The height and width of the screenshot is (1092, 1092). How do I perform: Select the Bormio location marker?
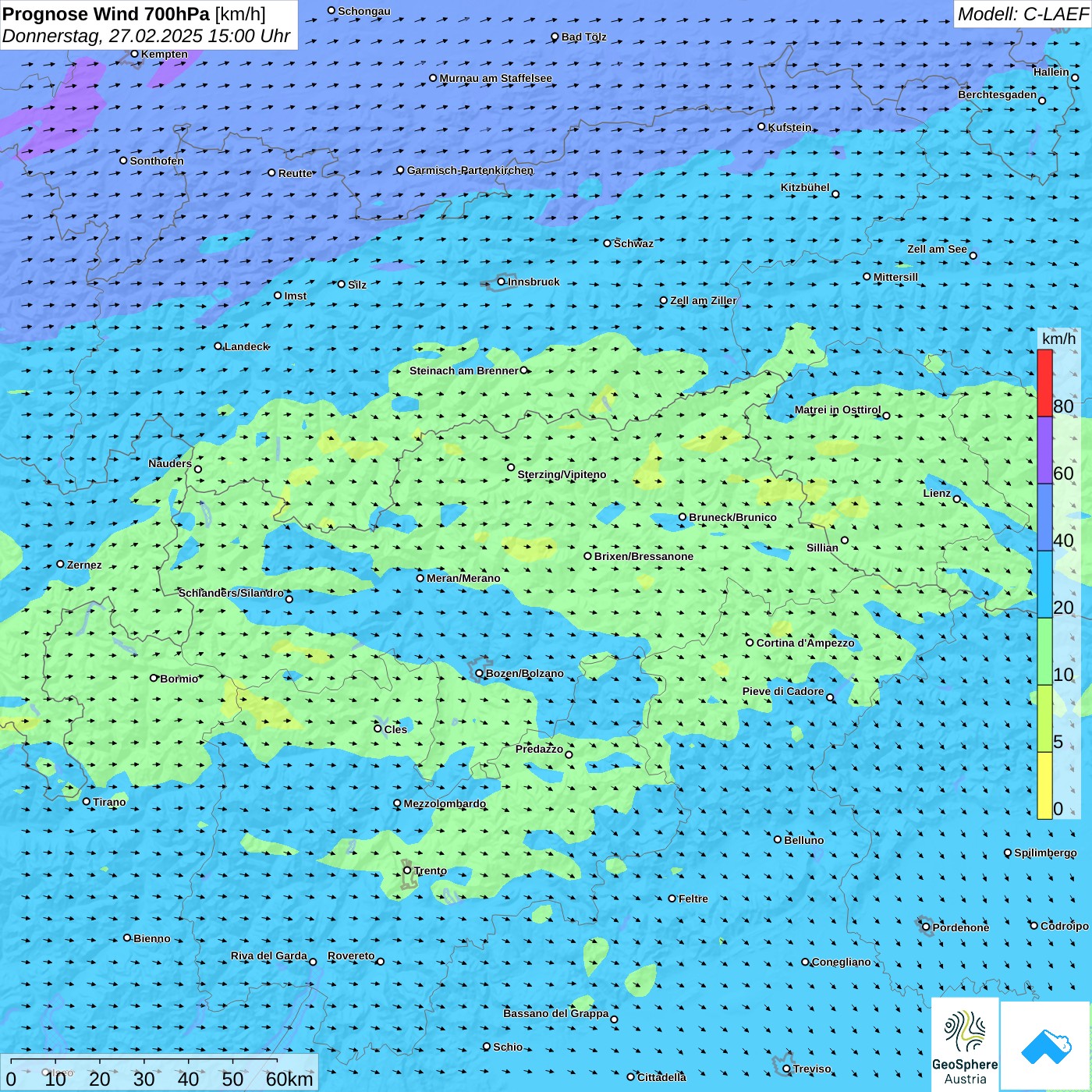[154, 678]
